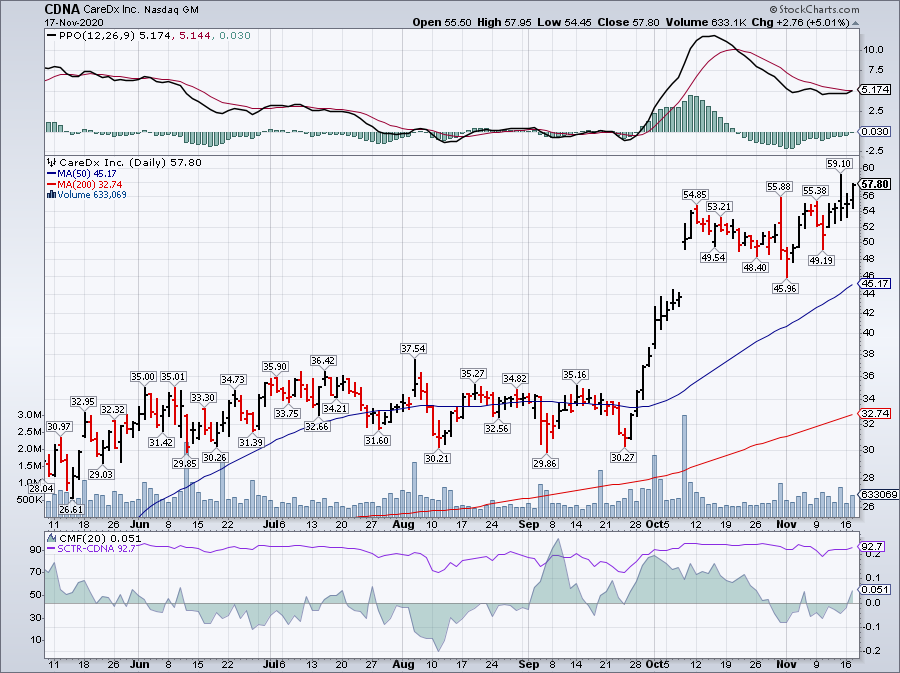The height and width of the screenshot is (673, 900).
Task: Click the 45.96 low price label
Action: [x=785, y=289]
